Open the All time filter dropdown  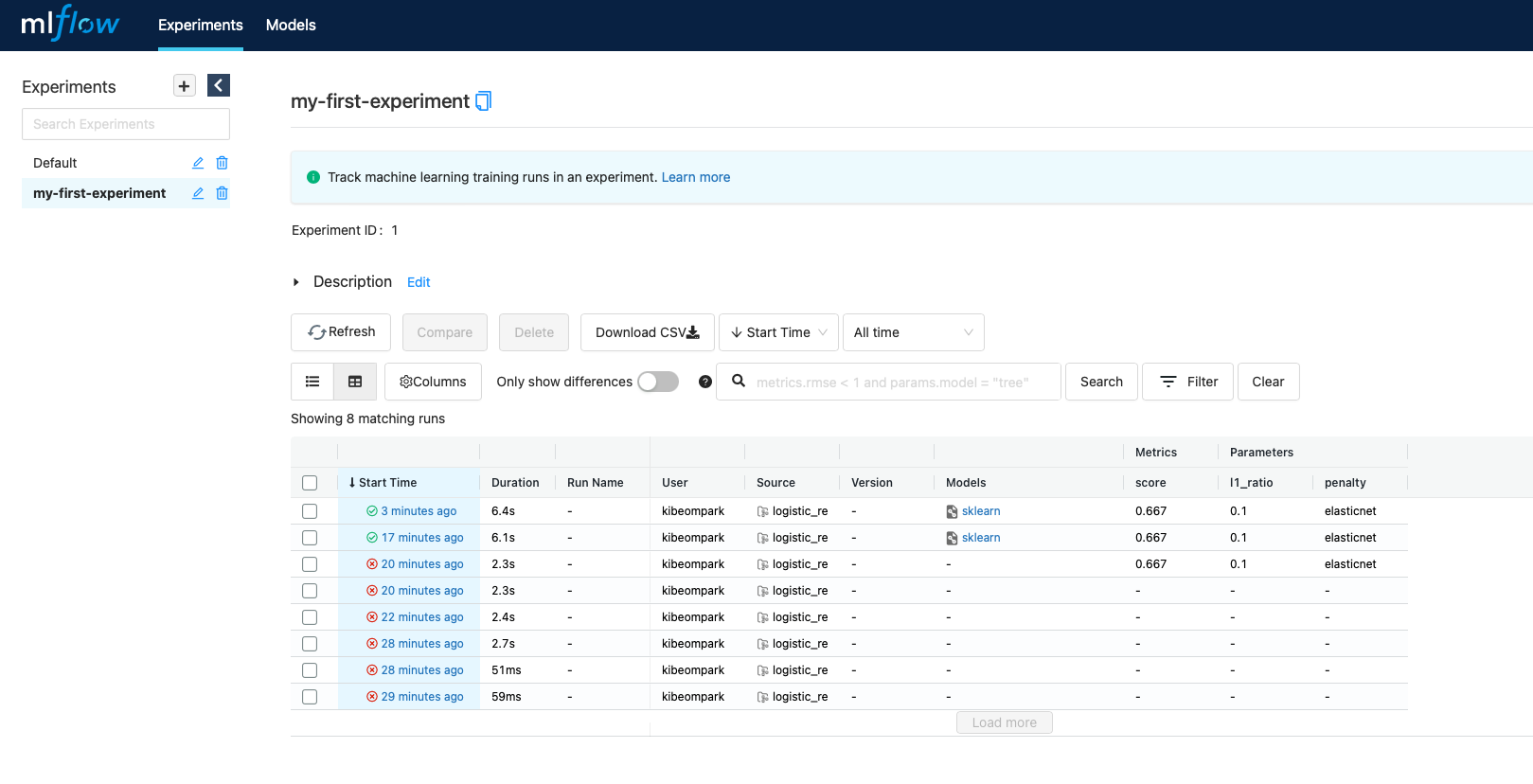[x=913, y=332]
